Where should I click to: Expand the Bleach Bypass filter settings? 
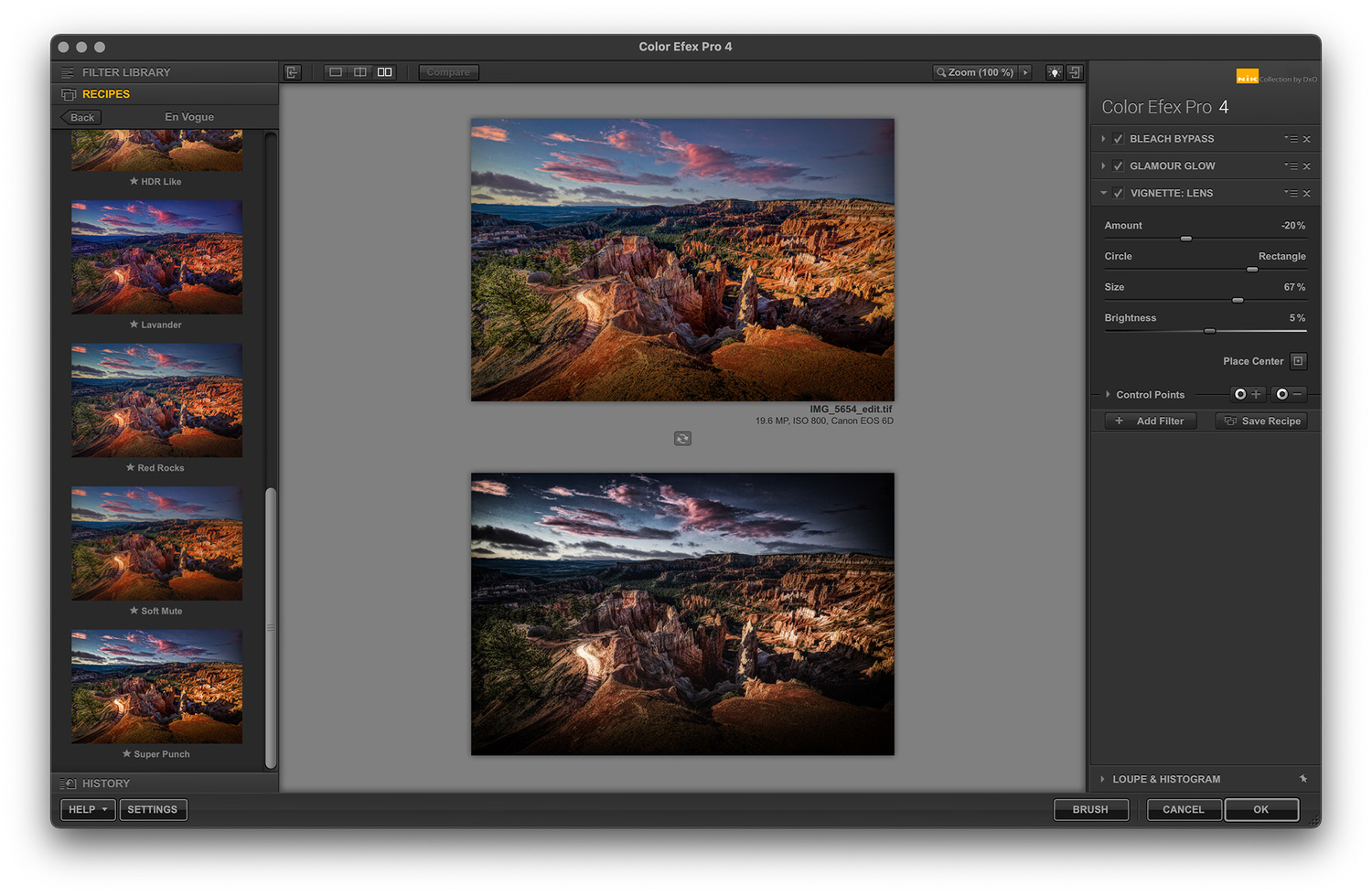tap(1103, 139)
